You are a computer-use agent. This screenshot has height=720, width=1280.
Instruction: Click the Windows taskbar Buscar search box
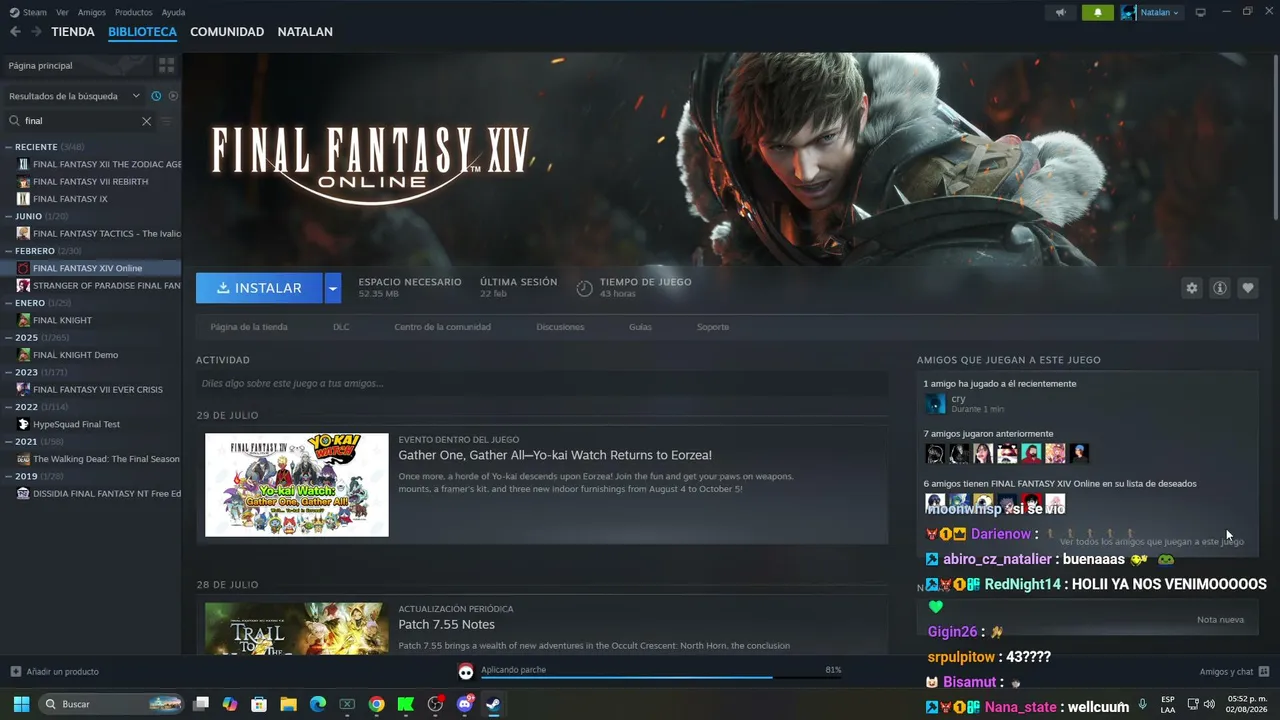tap(112, 704)
